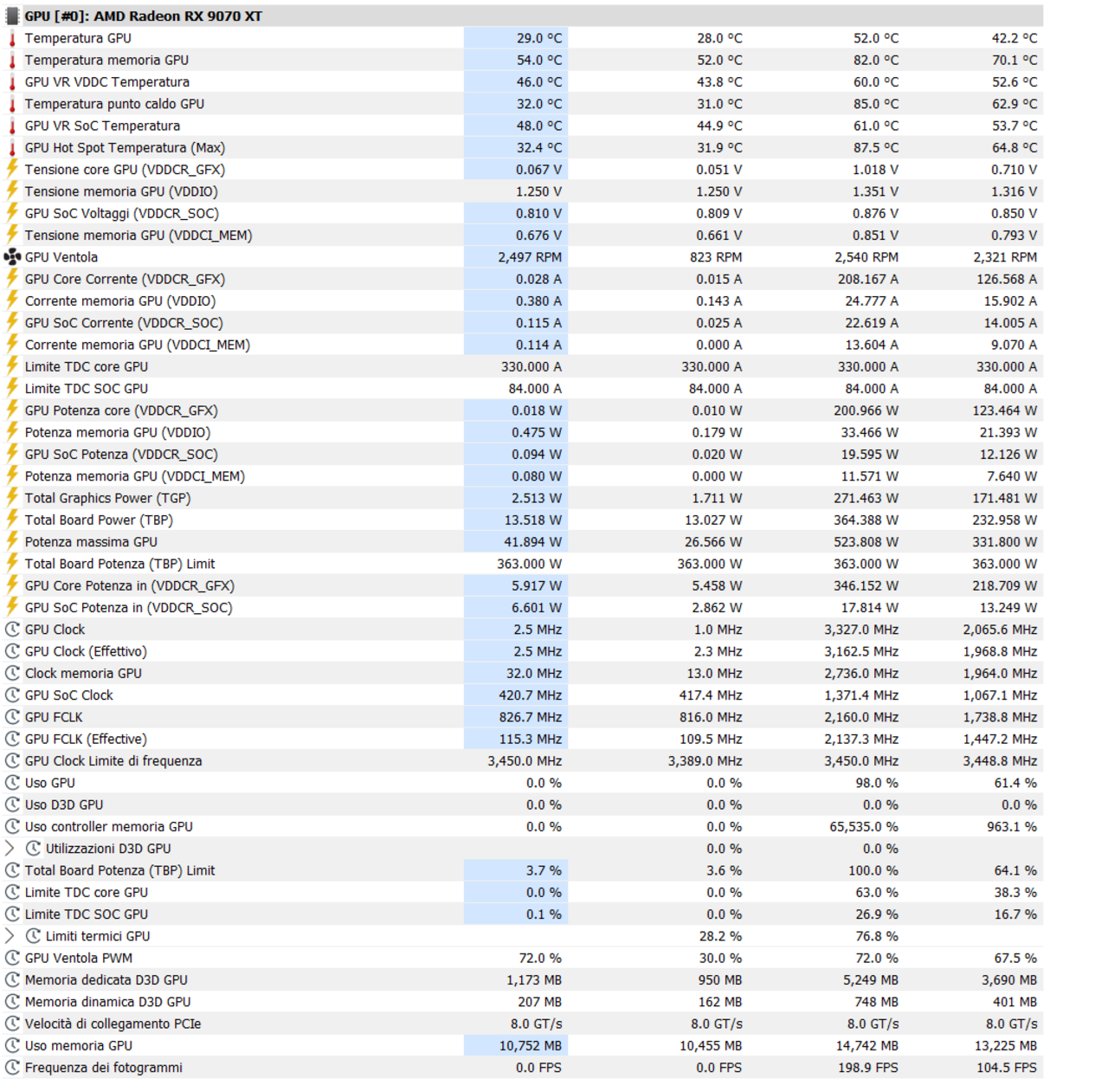Image resolution: width=1108 pixels, height=1092 pixels.
Task: Click lightning icon for GPU Potenza core (VDDCR_GFX)
Action: click(12, 410)
